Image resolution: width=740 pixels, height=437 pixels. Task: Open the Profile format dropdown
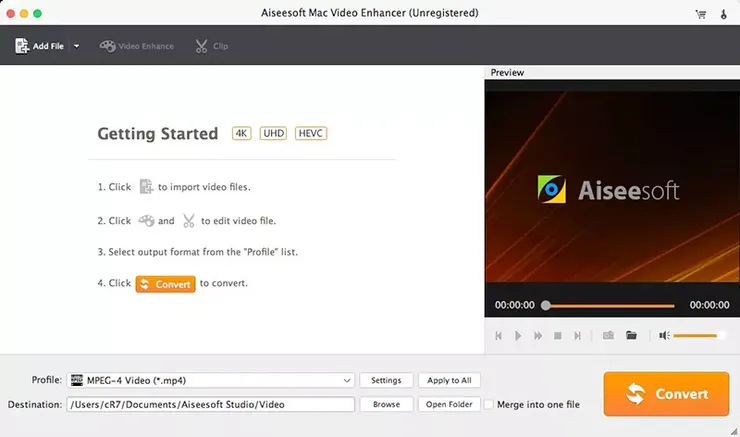point(210,380)
